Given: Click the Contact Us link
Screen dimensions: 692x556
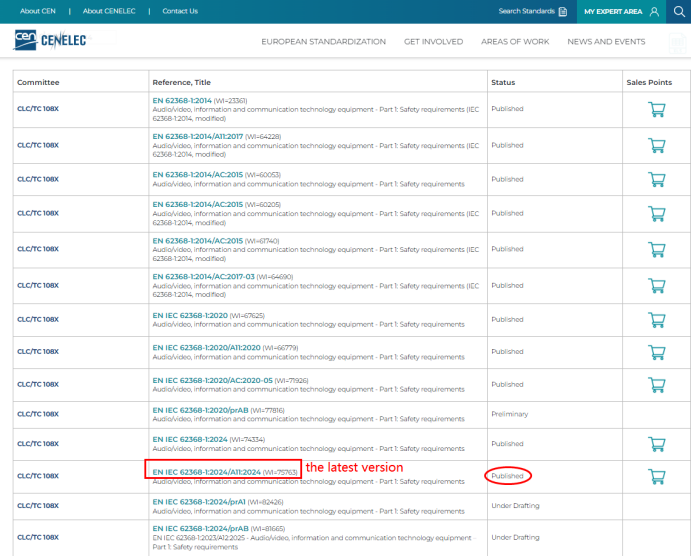Looking at the screenshot, I should click(x=180, y=11).
